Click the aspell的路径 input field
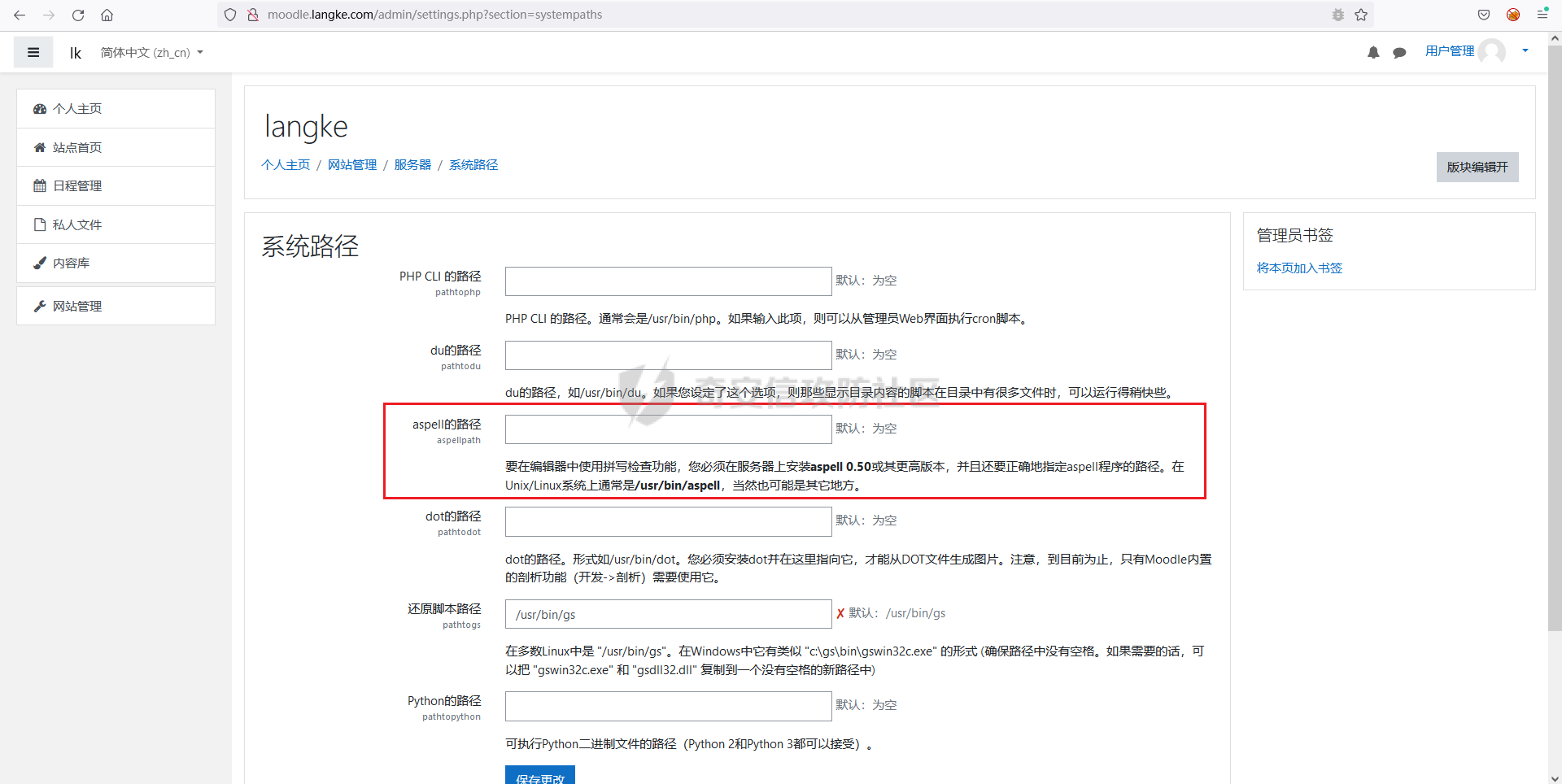The image size is (1562, 784). [668, 429]
